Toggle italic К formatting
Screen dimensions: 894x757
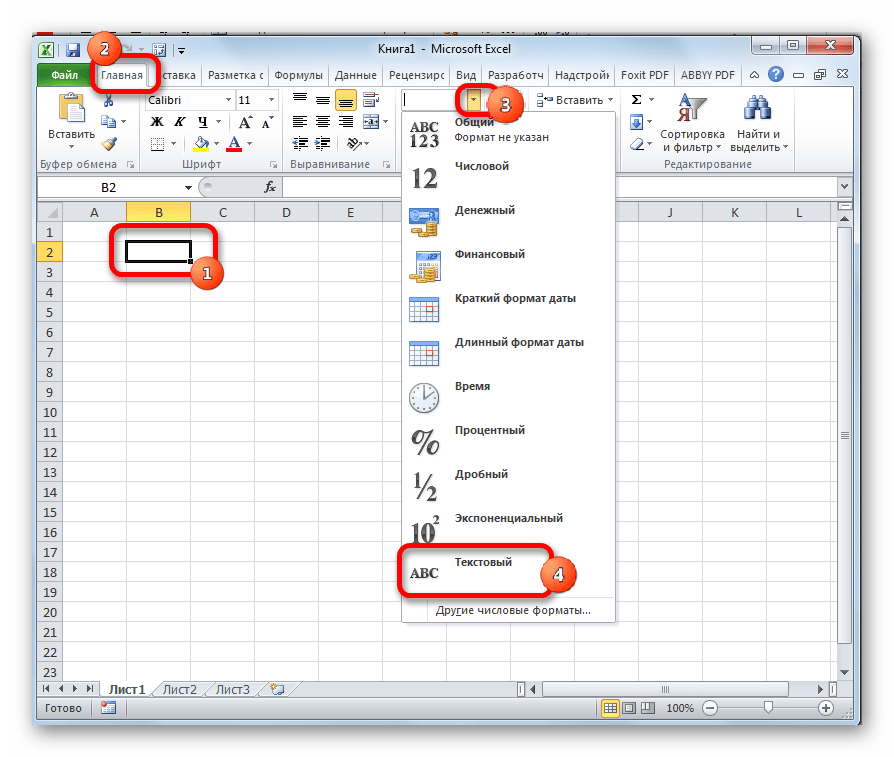click(175, 122)
